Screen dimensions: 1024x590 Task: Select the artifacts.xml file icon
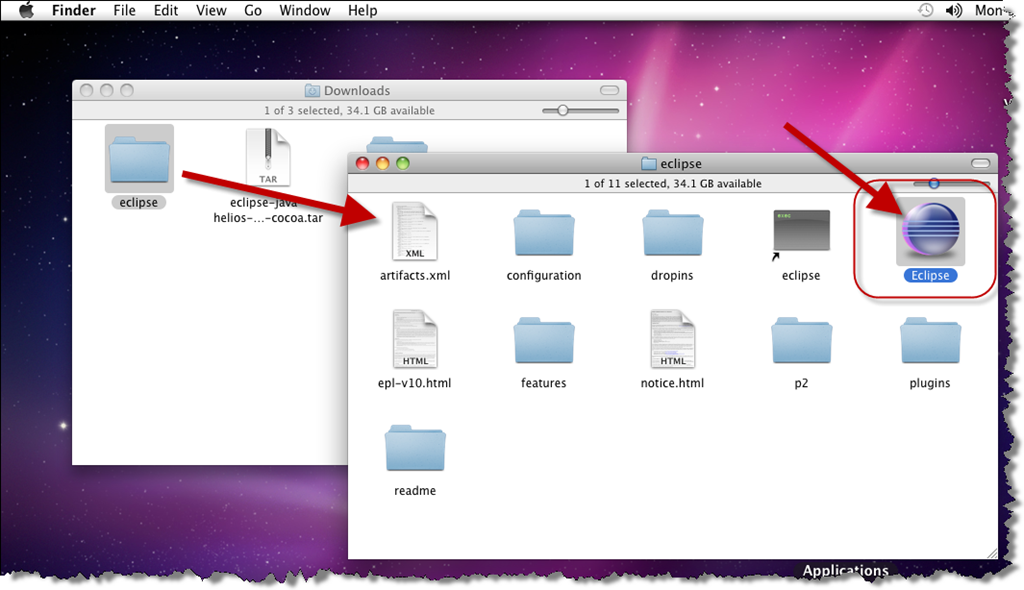pyautogui.click(x=414, y=231)
